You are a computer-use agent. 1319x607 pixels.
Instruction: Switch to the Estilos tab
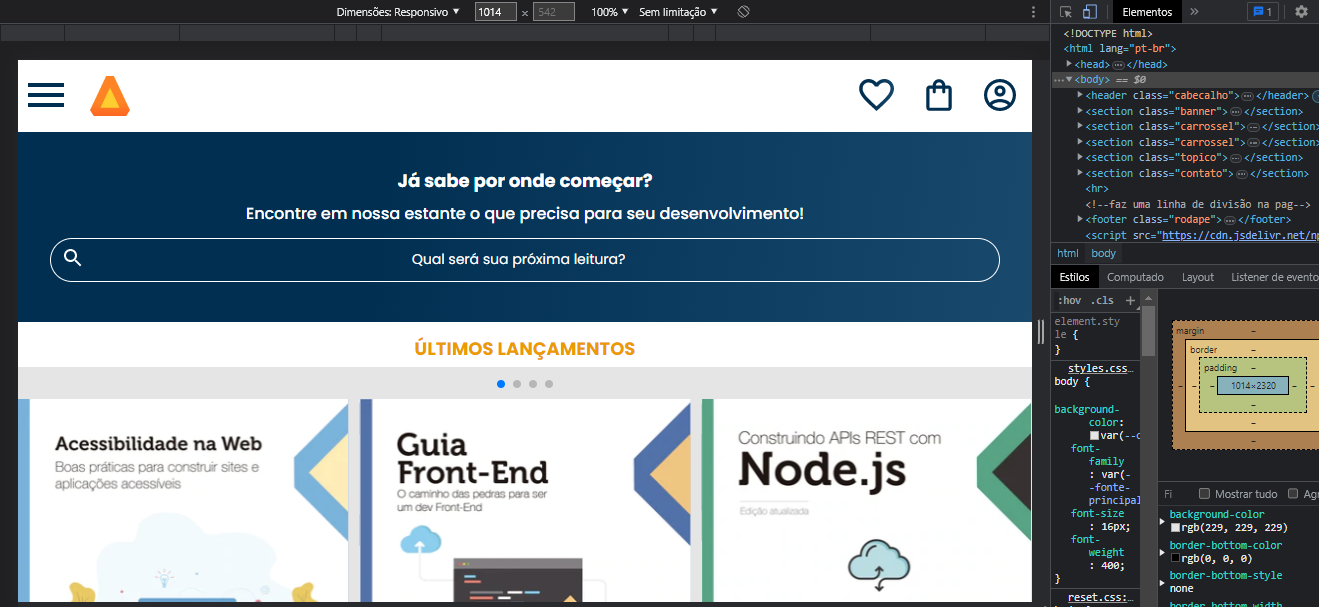(x=1075, y=277)
